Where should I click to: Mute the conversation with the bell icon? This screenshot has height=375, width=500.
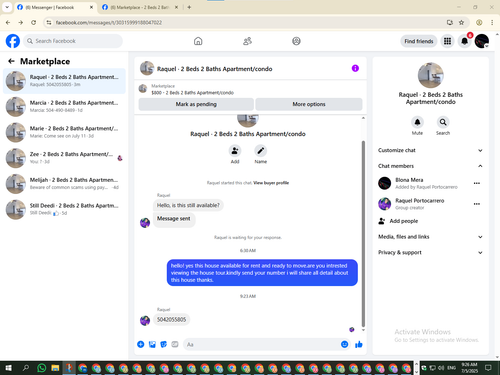pos(417,122)
